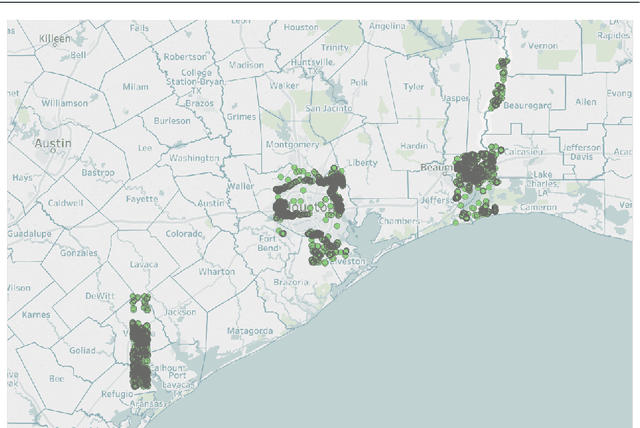Viewport: 640px width, 428px height.
Task: Click the Austin city label
Action: [x=54, y=143]
